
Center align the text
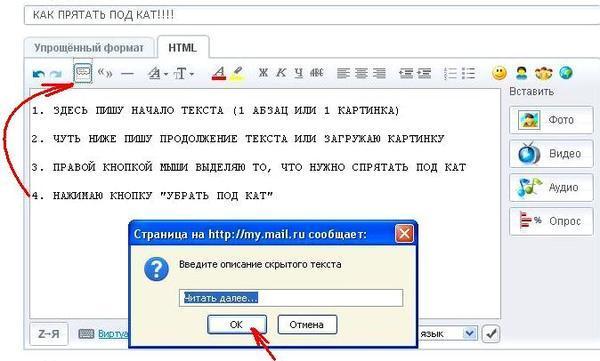tap(361, 73)
